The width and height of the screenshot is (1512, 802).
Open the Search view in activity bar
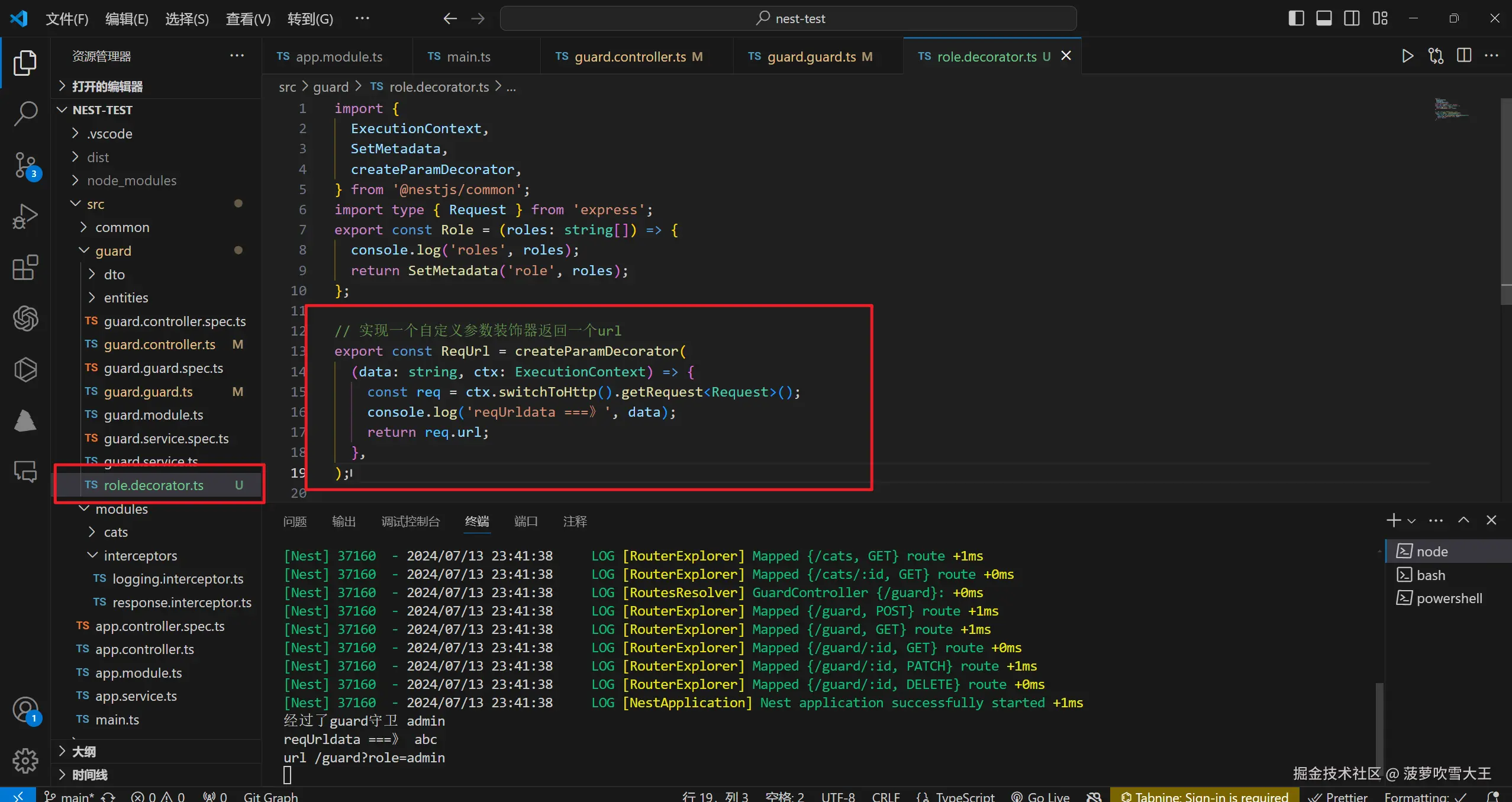25,112
